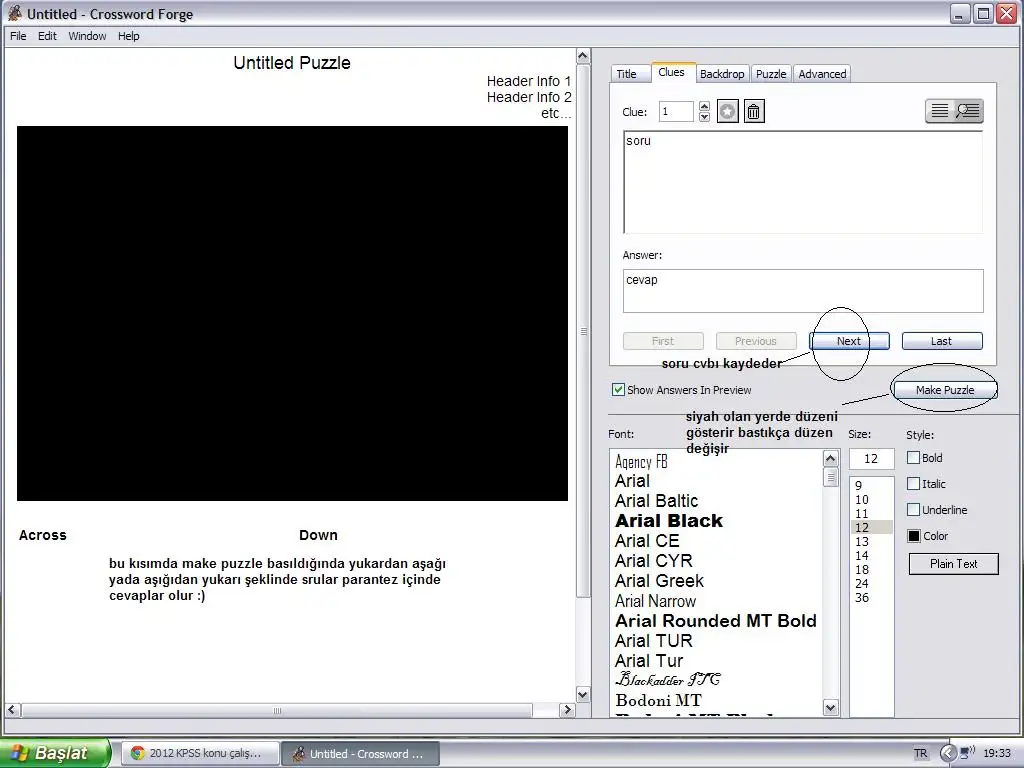The width and height of the screenshot is (1024, 768).
Task: Select Arial Rounded MT Bold font
Action: point(716,620)
